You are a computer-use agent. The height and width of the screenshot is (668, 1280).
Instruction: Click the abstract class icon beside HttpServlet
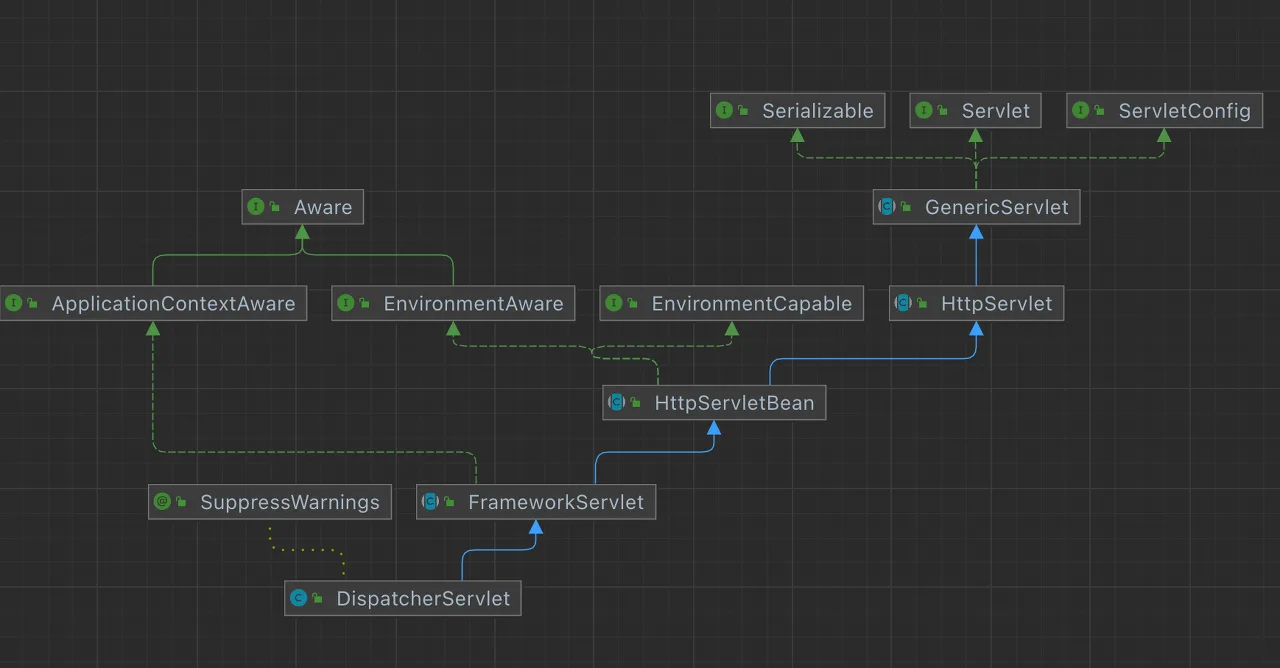coord(903,303)
